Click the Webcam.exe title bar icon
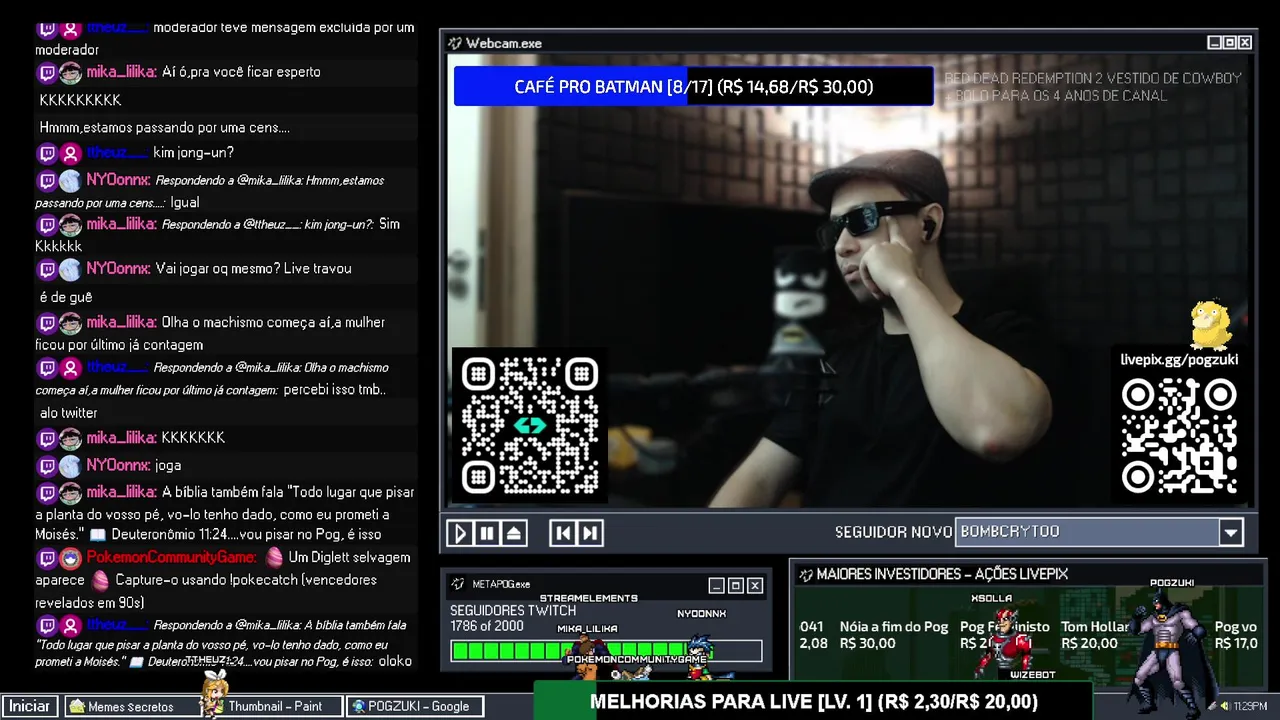Viewport: 1280px width, 720px height. click(455, 43)
